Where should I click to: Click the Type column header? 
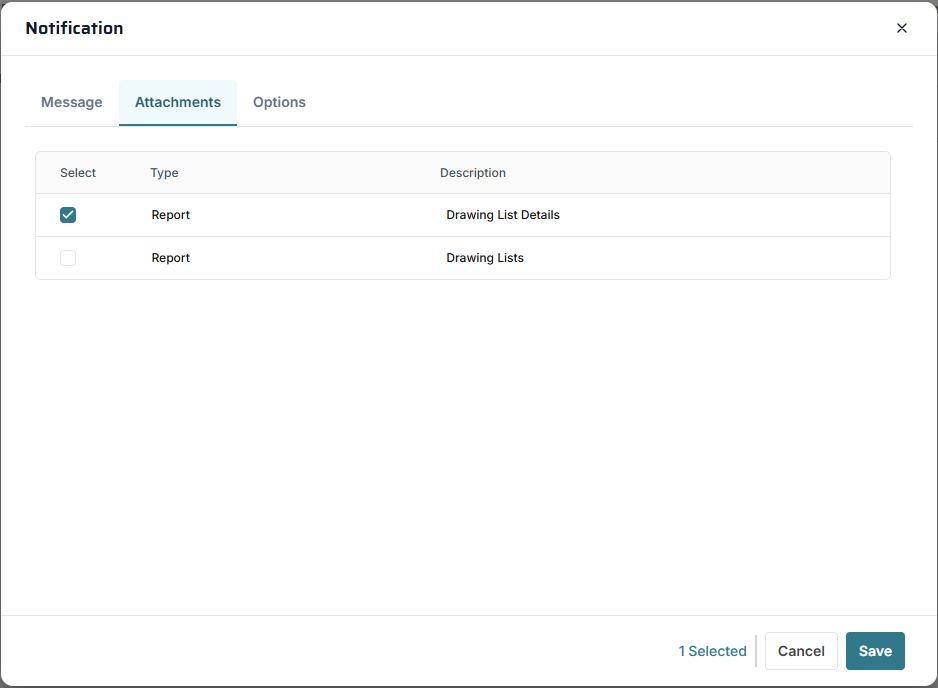pos(164,173)
